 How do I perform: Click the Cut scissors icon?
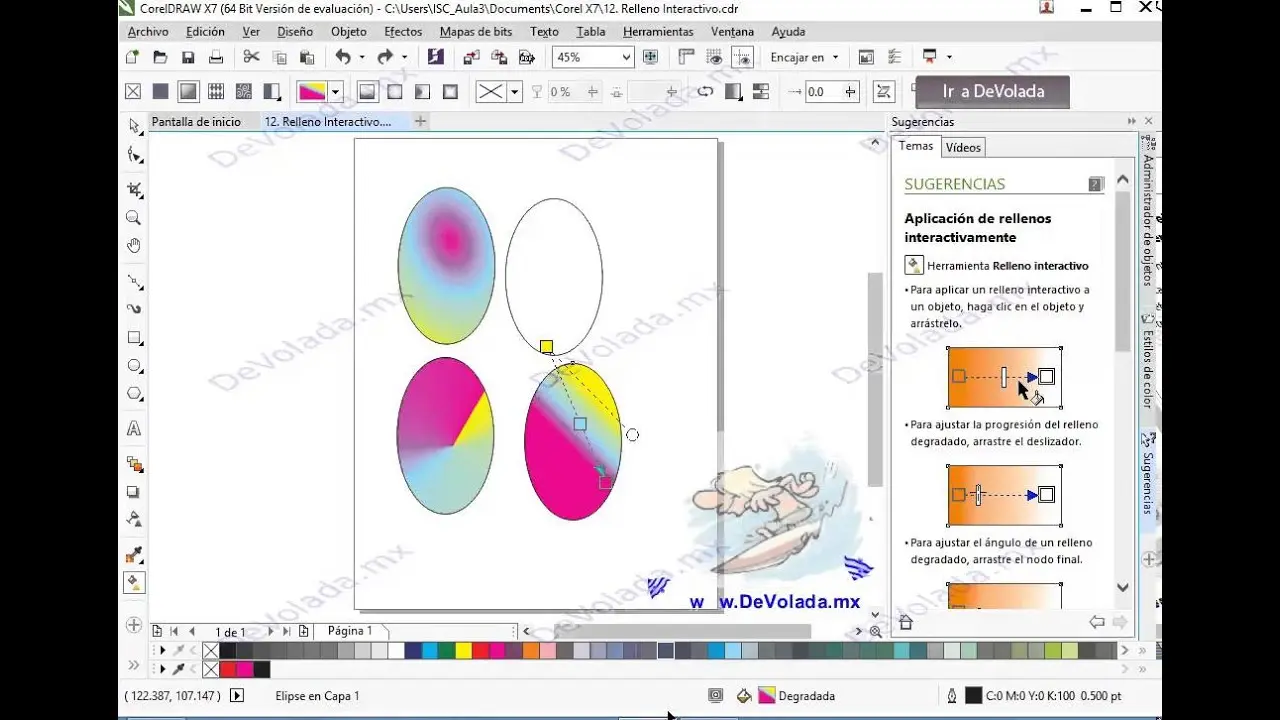[x=251, y=57]
